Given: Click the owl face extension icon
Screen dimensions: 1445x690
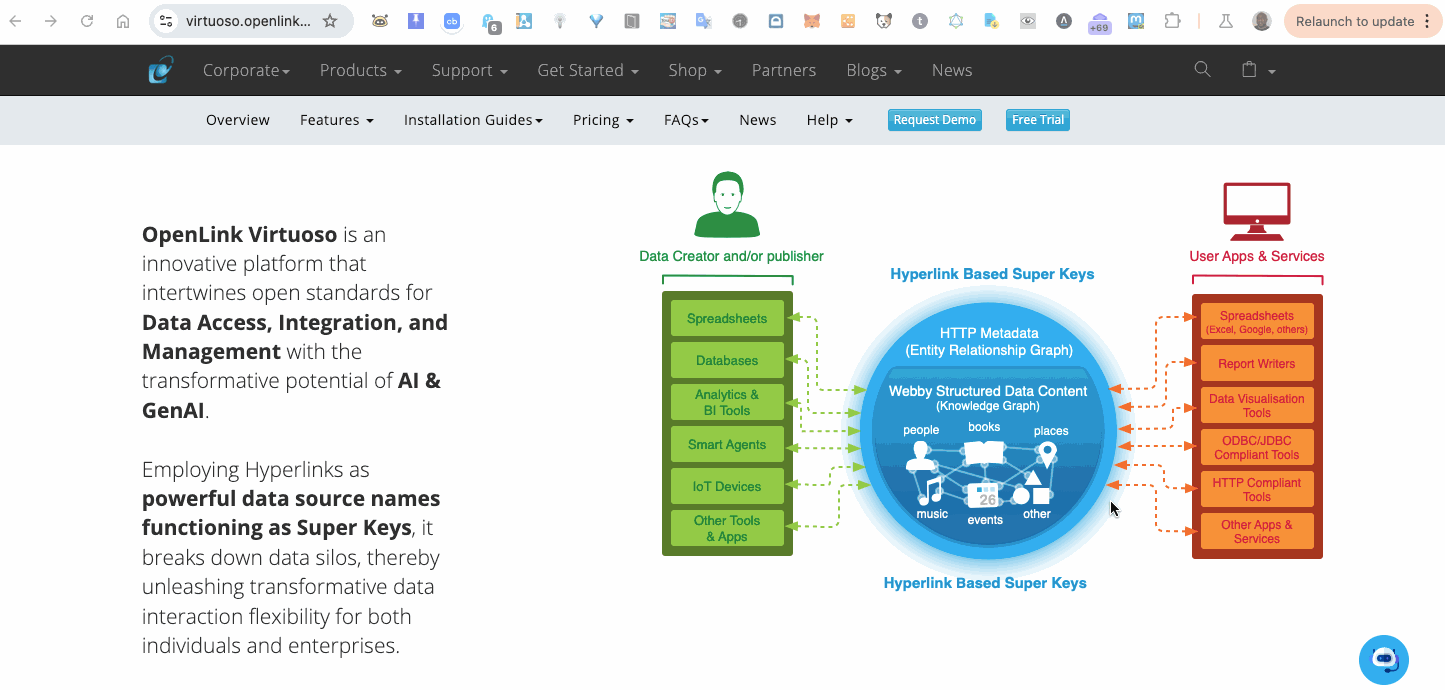Looking at the screenshot, I should tap(380, 21).
